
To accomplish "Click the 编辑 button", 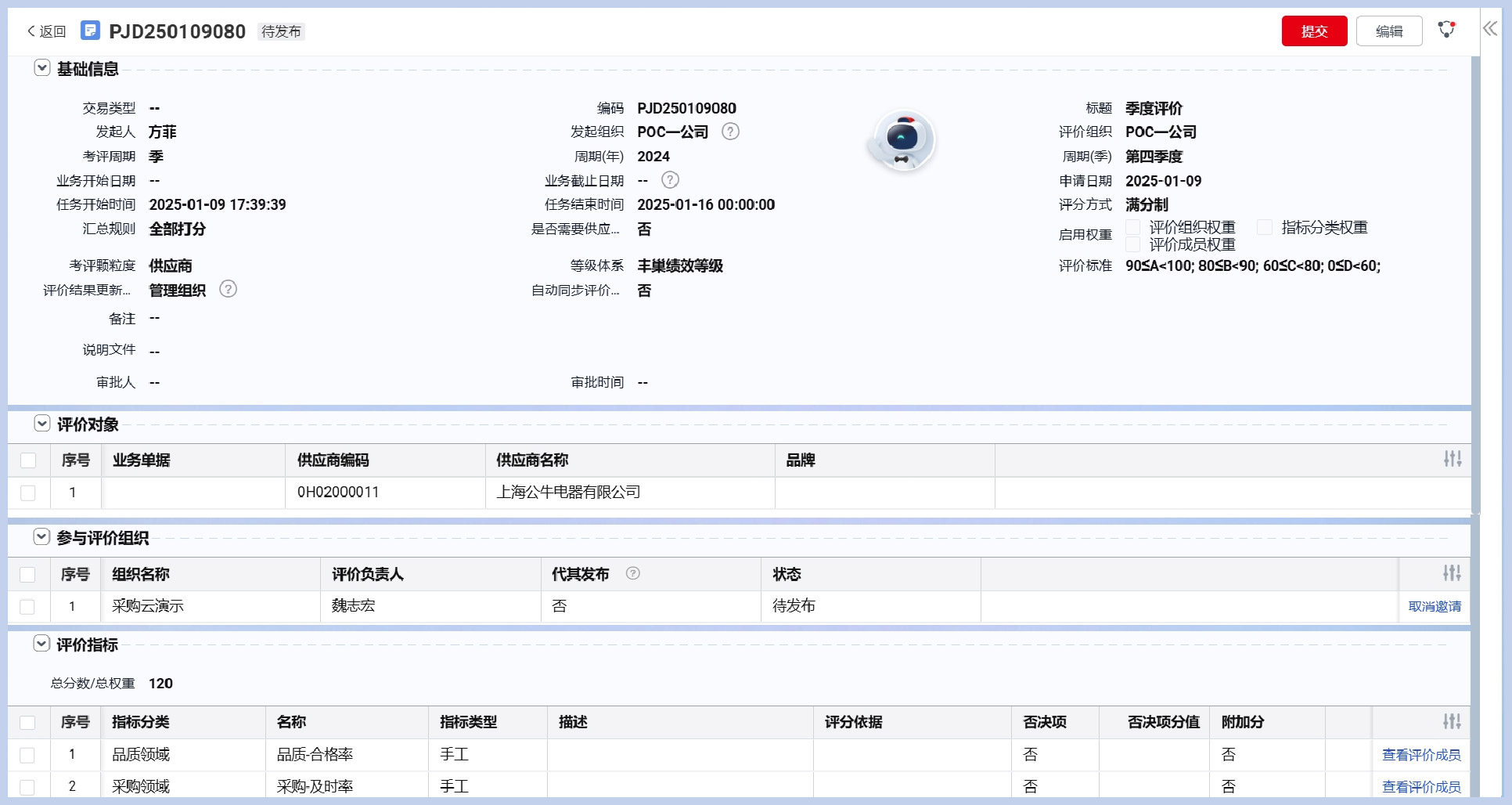I will pos(1388,31).
